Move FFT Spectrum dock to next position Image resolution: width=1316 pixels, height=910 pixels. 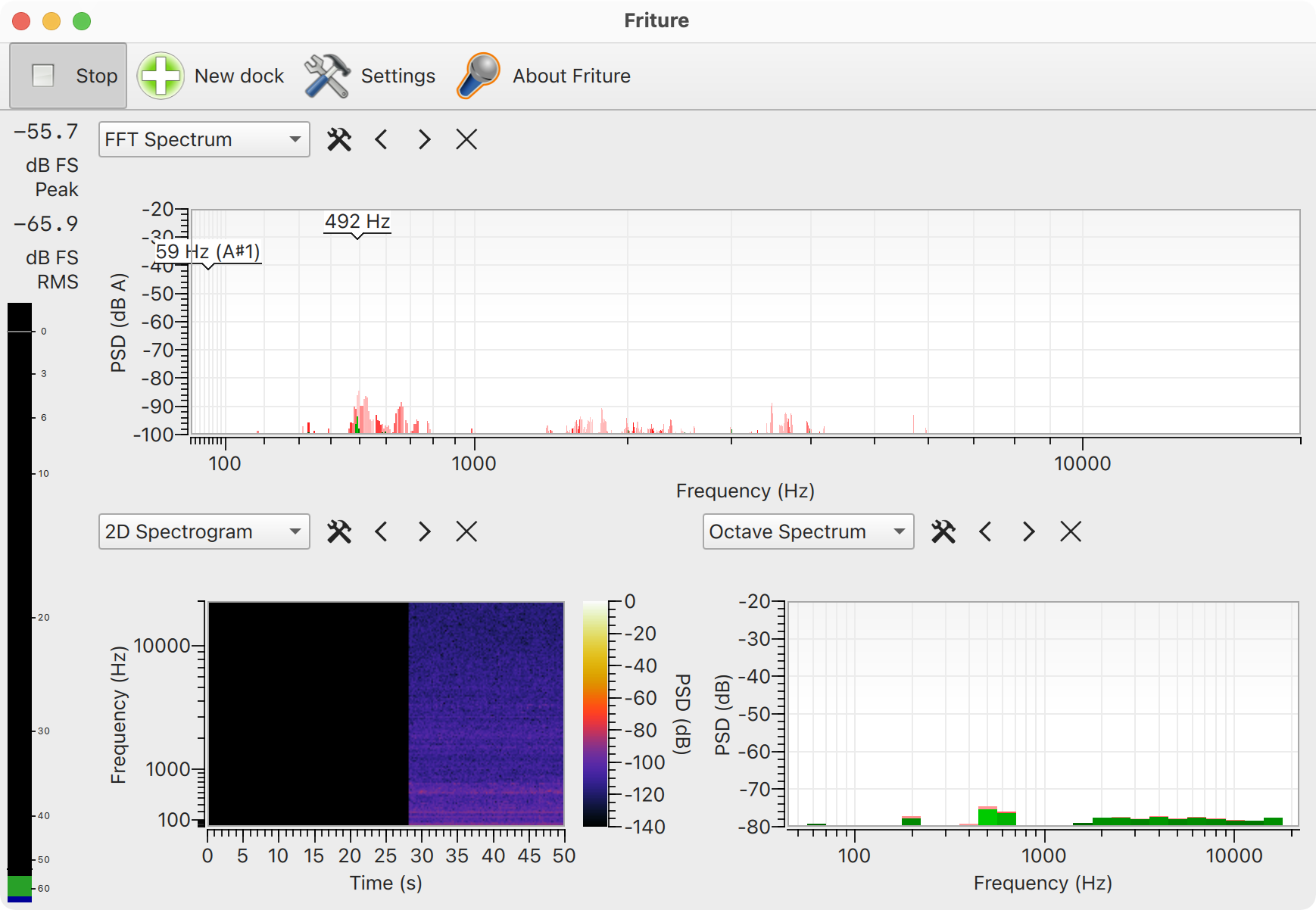tap(424, 139)
